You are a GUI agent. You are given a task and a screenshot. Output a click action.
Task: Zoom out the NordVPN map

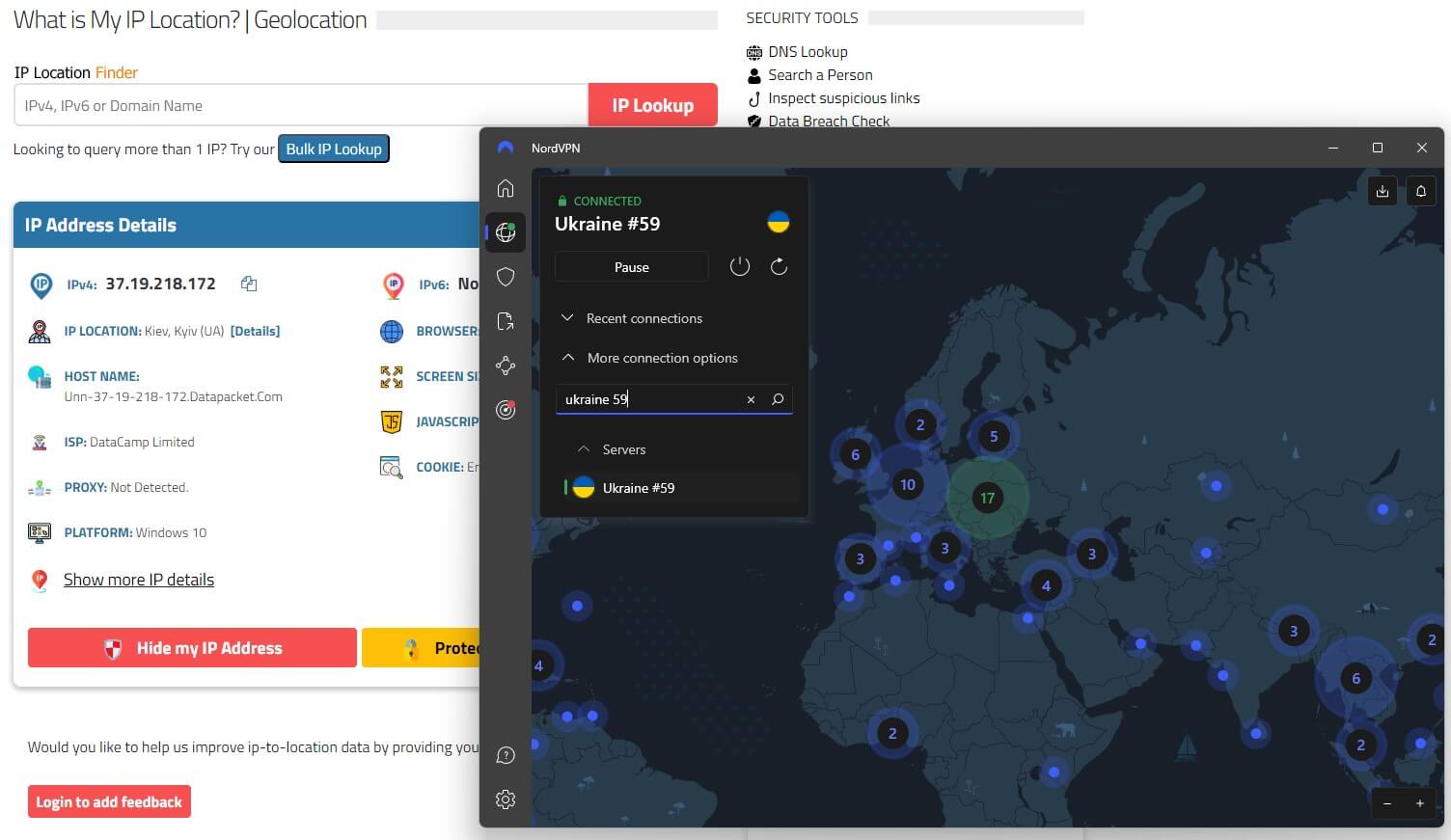(x=1387, y=803)
